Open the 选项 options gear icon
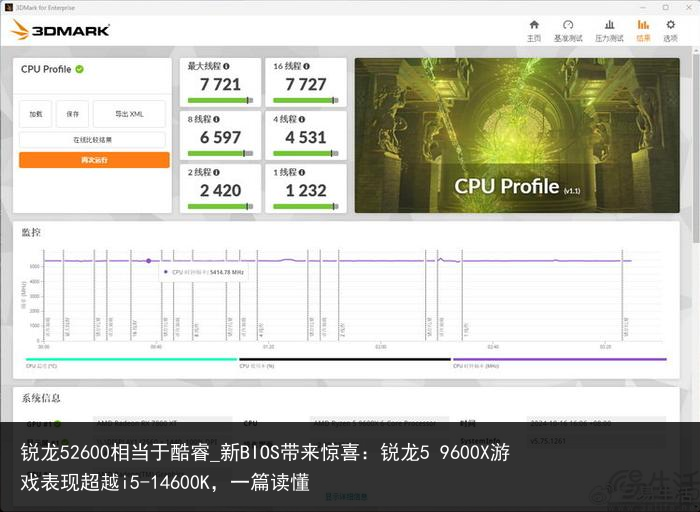Viewport: 700px width, 512px height. click(x=671, y=25)
